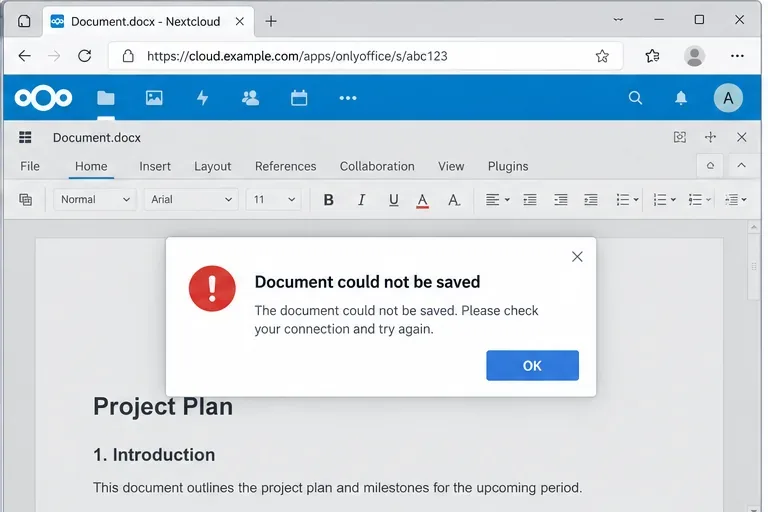Image resolution: width=768 pixels, height=512 pixels.
Task: Open the browser favorites list icon
Action: coord(652,56)
